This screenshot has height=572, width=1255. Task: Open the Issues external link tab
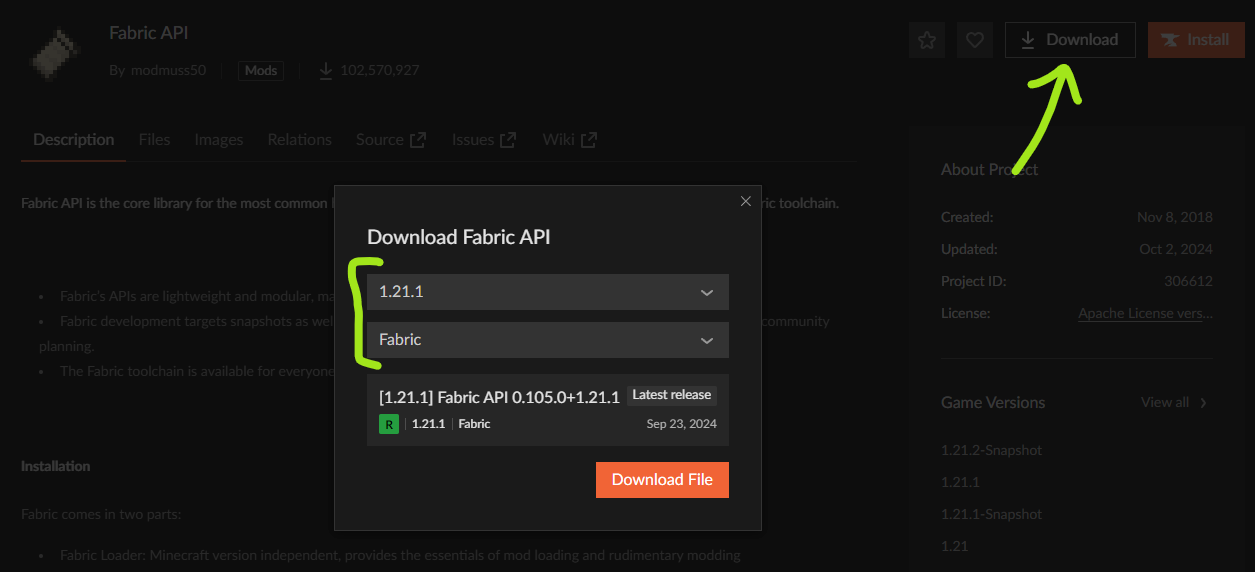(483, 140)
